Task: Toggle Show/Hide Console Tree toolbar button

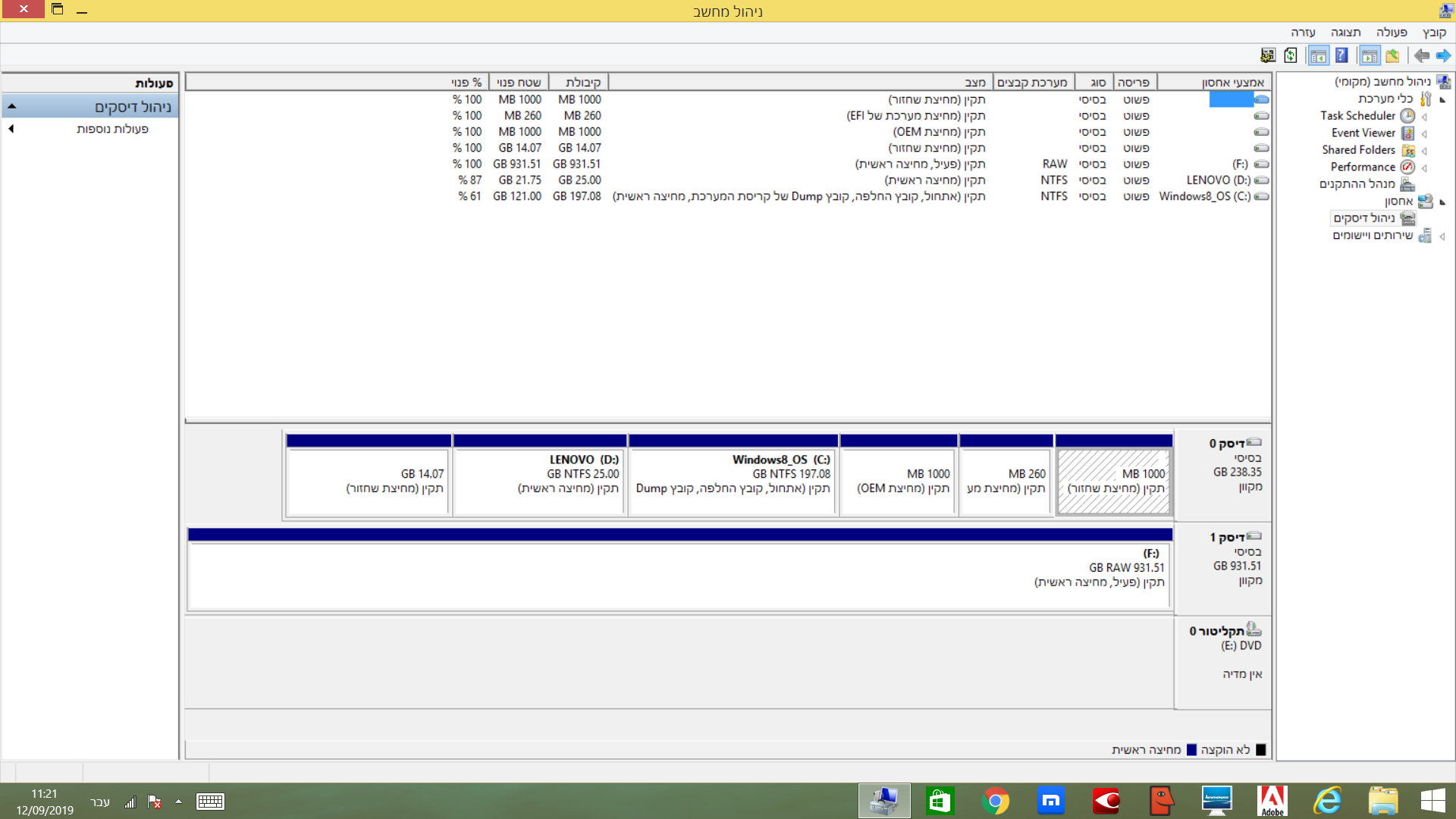Action: (1370, 55)
